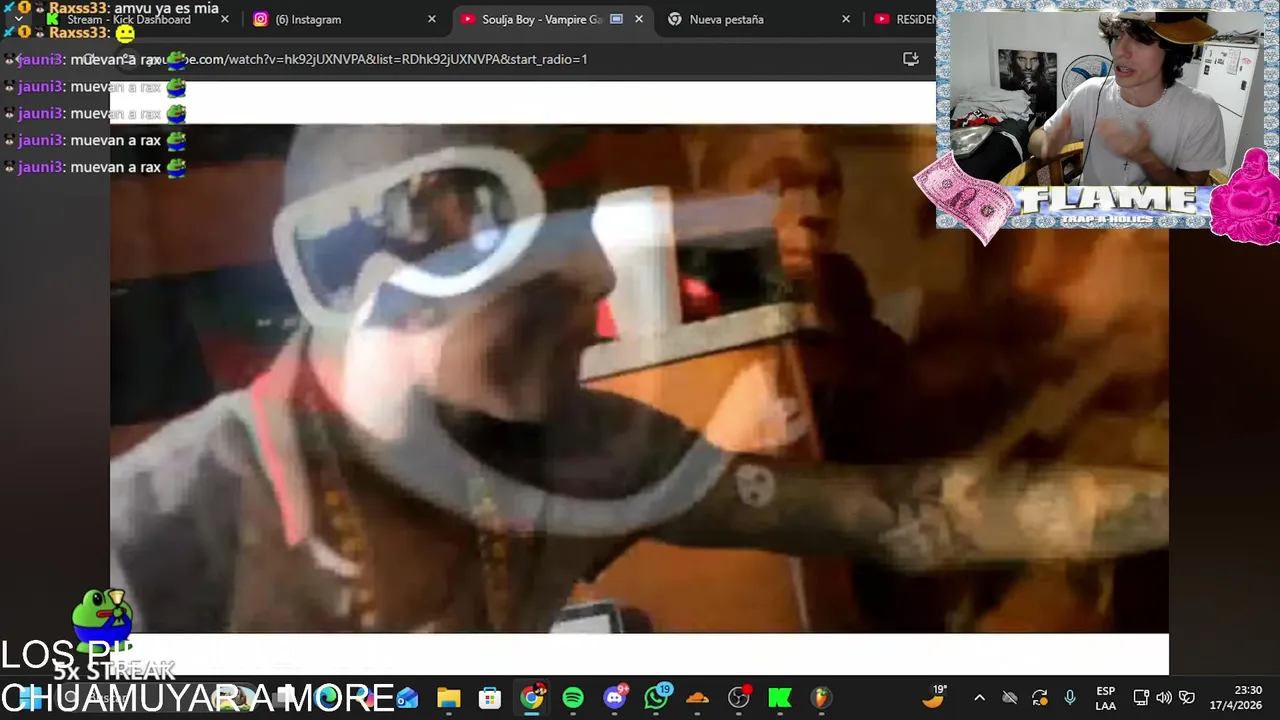Image resolution: width=1280 pixels, height=720 pixels.
Task: Open File Explorer from the taskbar
Action: (448, 698)
